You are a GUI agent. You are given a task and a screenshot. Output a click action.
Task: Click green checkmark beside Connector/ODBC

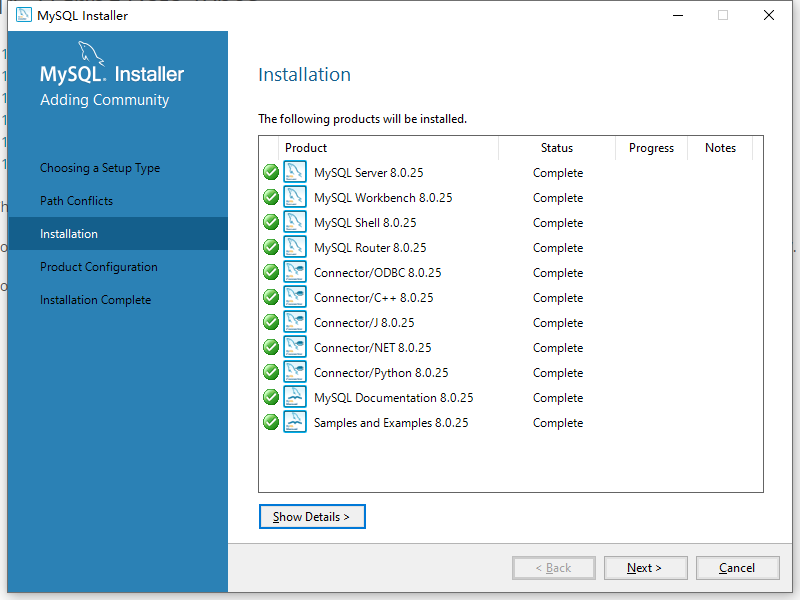271,272
